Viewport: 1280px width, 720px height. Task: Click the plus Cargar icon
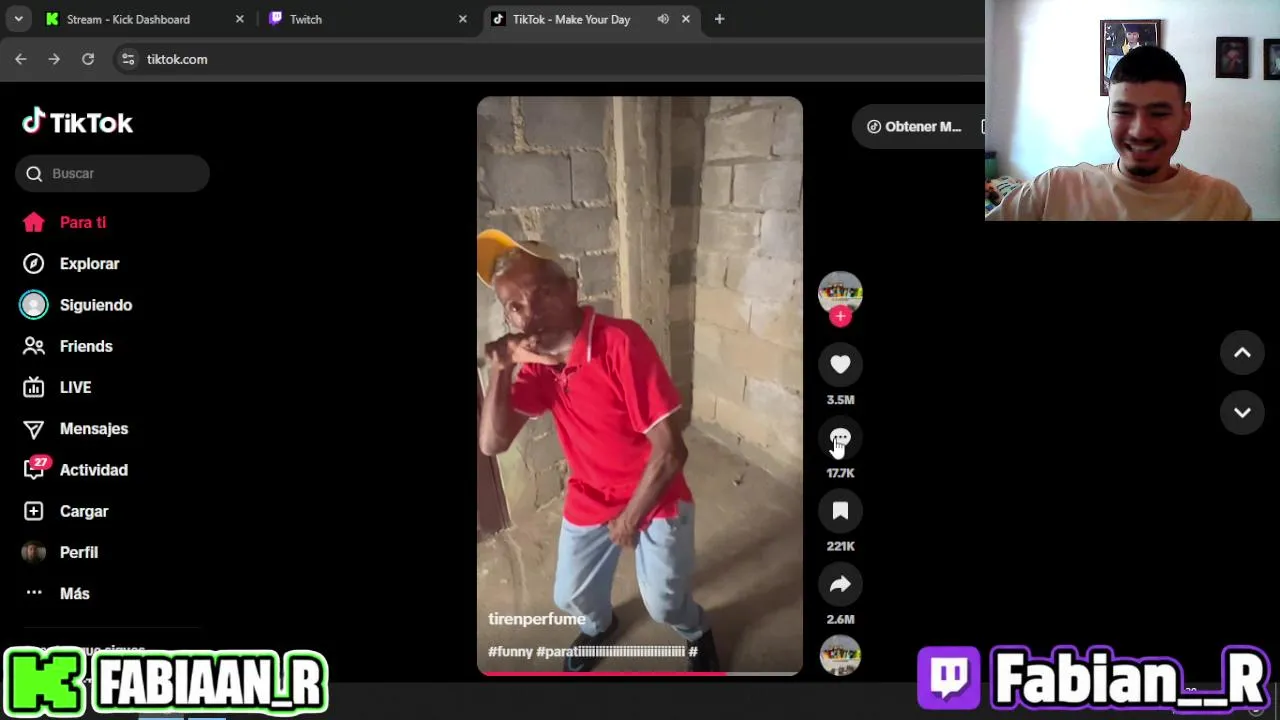[x=34, y=511]
